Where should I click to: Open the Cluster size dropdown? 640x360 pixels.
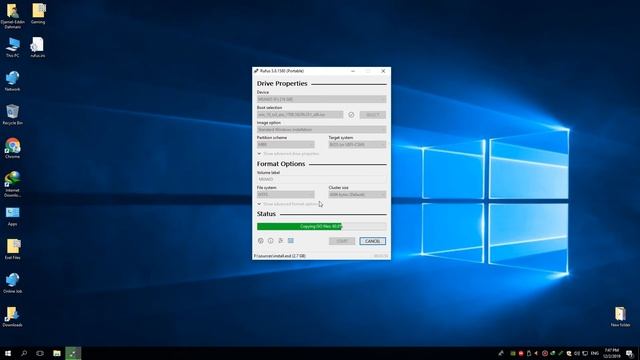tap(357, 195)
